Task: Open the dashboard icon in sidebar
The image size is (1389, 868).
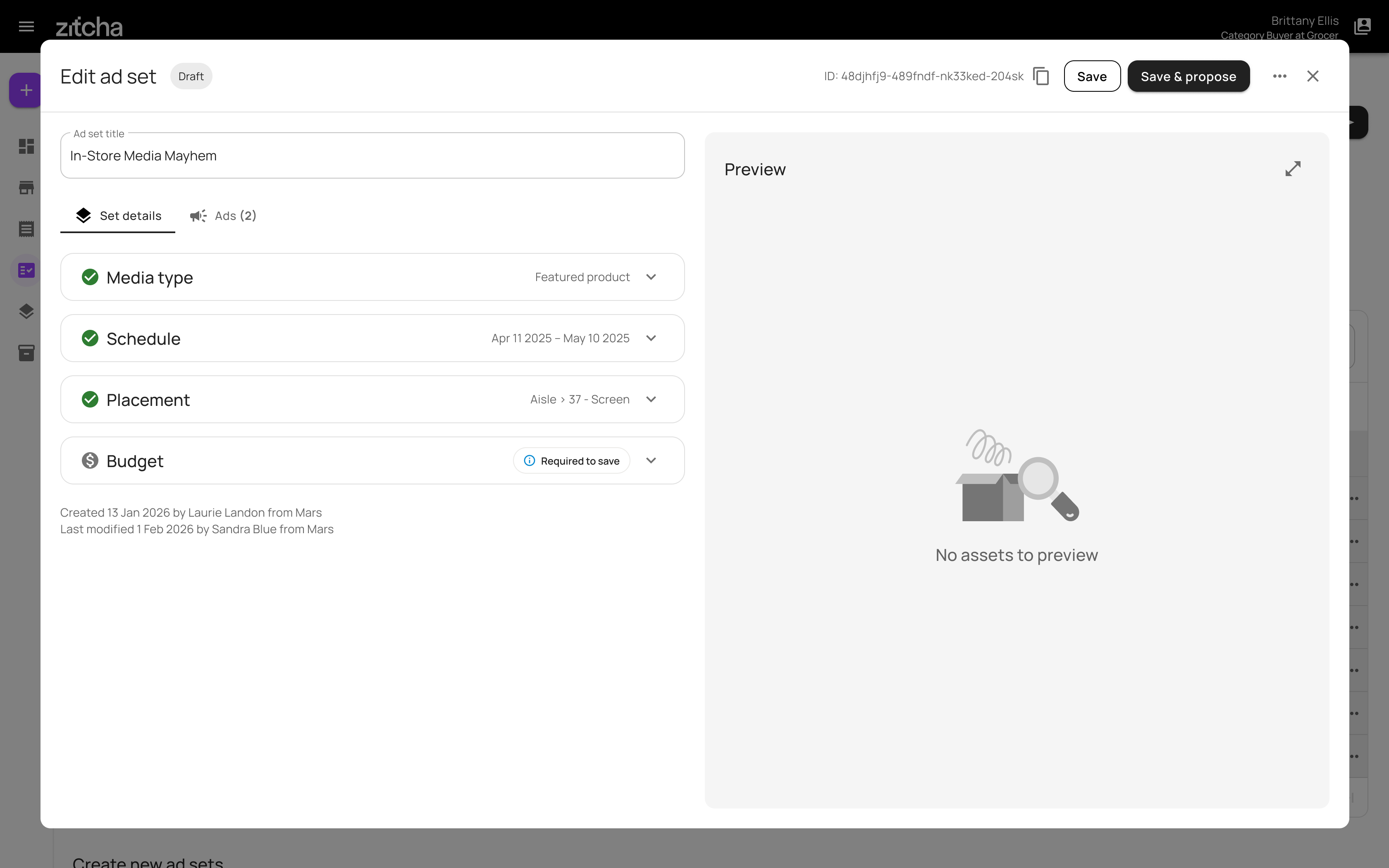Action: (x=26, y=146)
